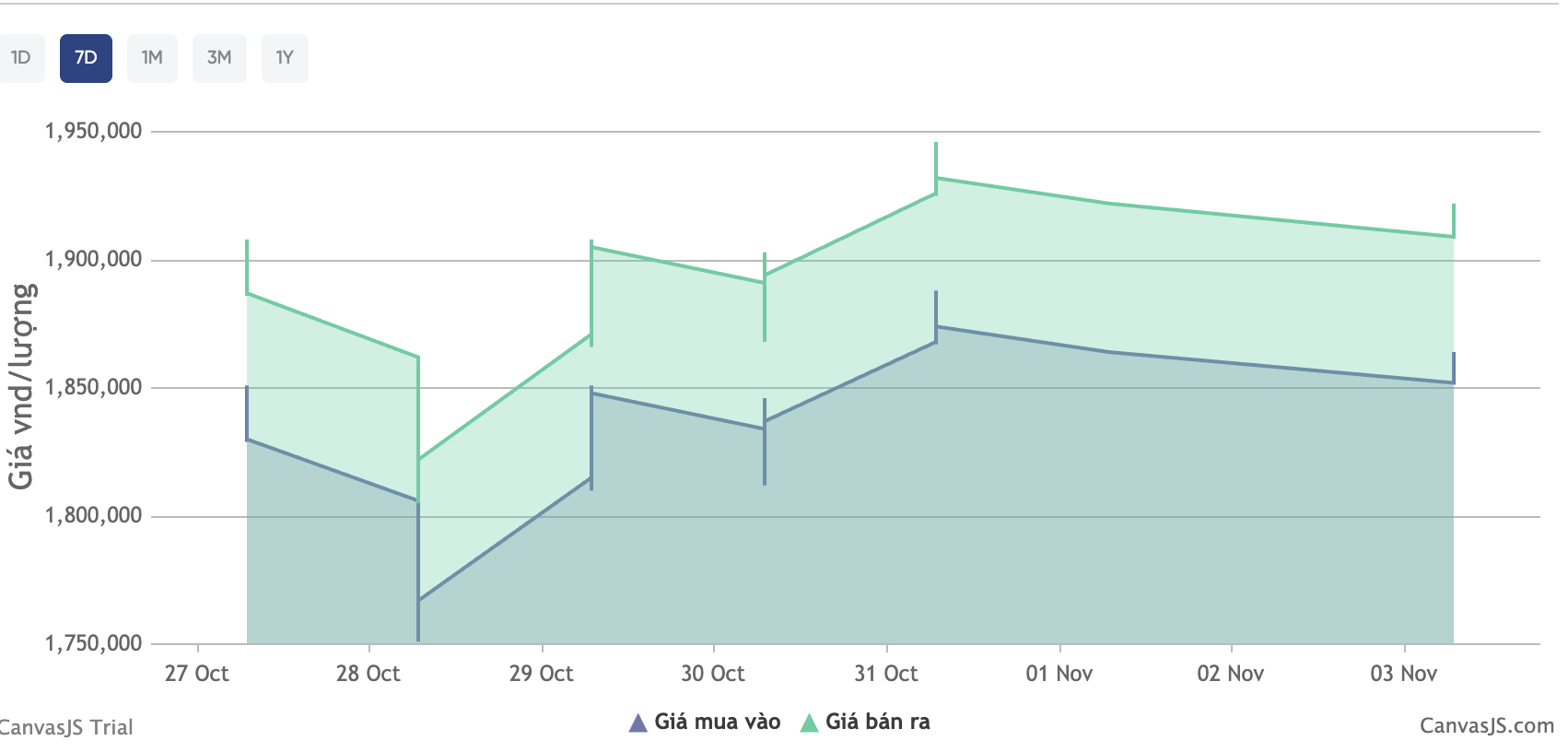
Task: Open the 1Y range view
Action: (285, 58)
